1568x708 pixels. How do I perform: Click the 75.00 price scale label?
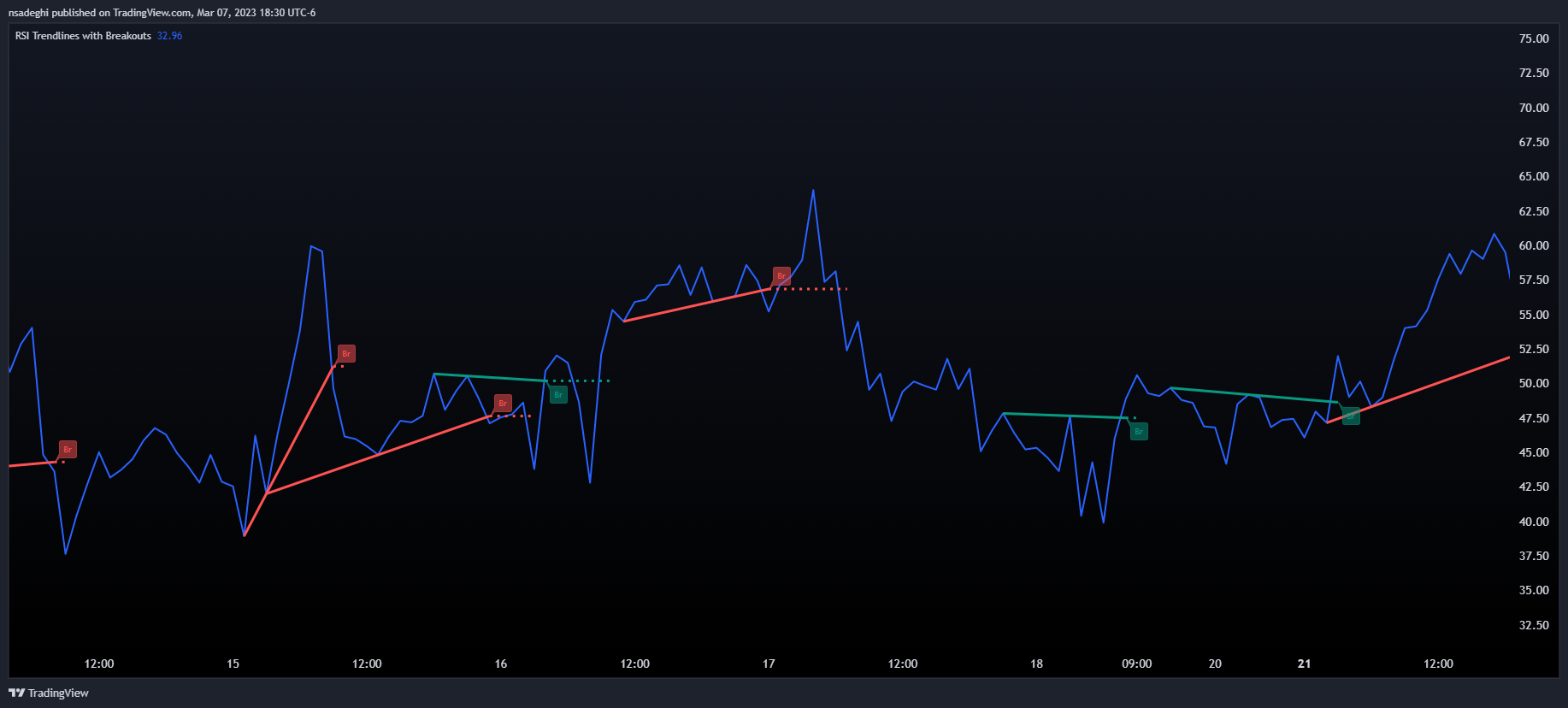pos(1534,38)
